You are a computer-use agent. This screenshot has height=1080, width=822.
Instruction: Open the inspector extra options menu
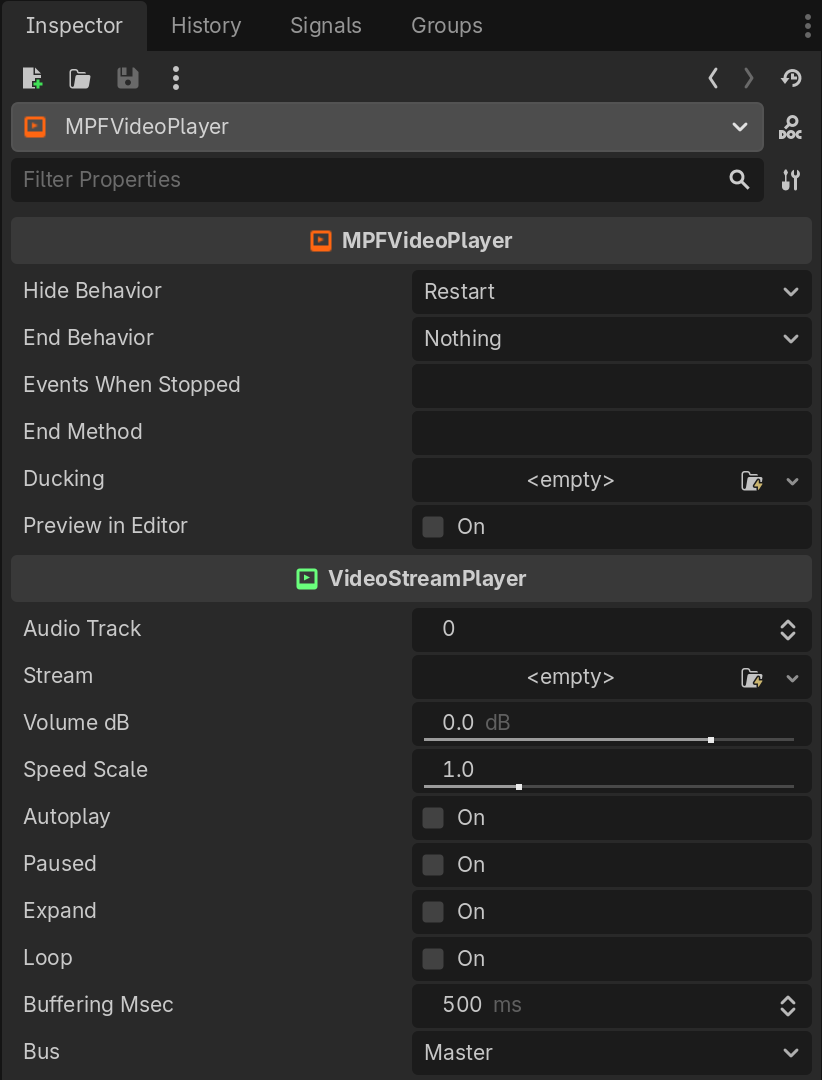click(x=176, y=78)
